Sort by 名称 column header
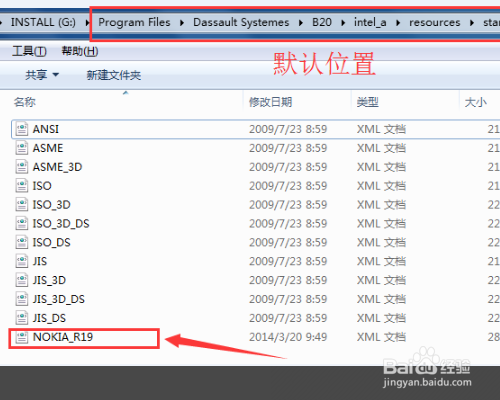This screenshot has width=500, height=400. (25, 102)
